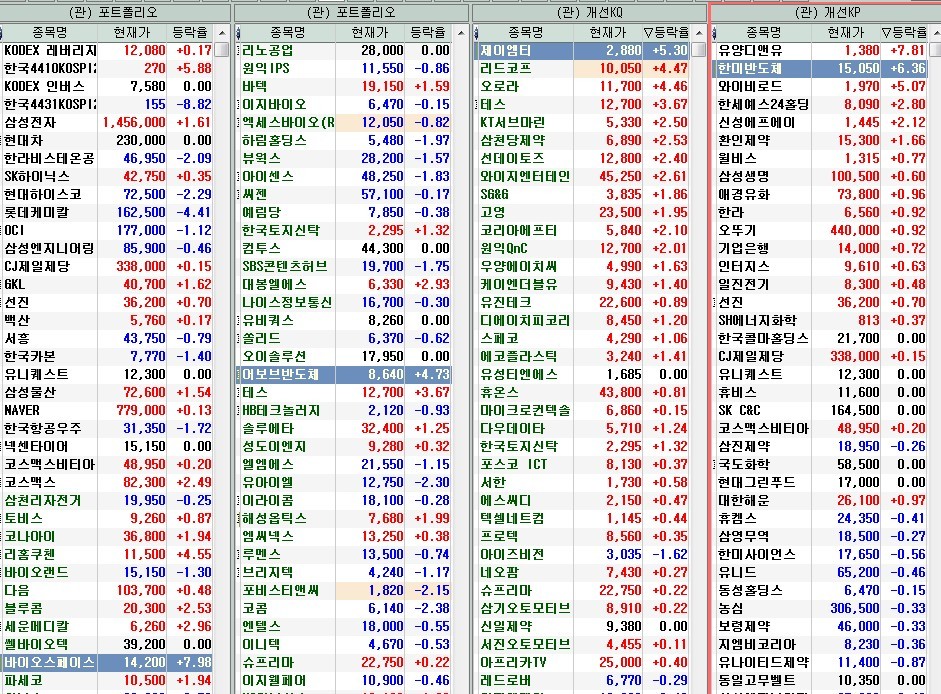
Task: Click the 현재가 header in 개선KP panel
Action: coord(846,32)
